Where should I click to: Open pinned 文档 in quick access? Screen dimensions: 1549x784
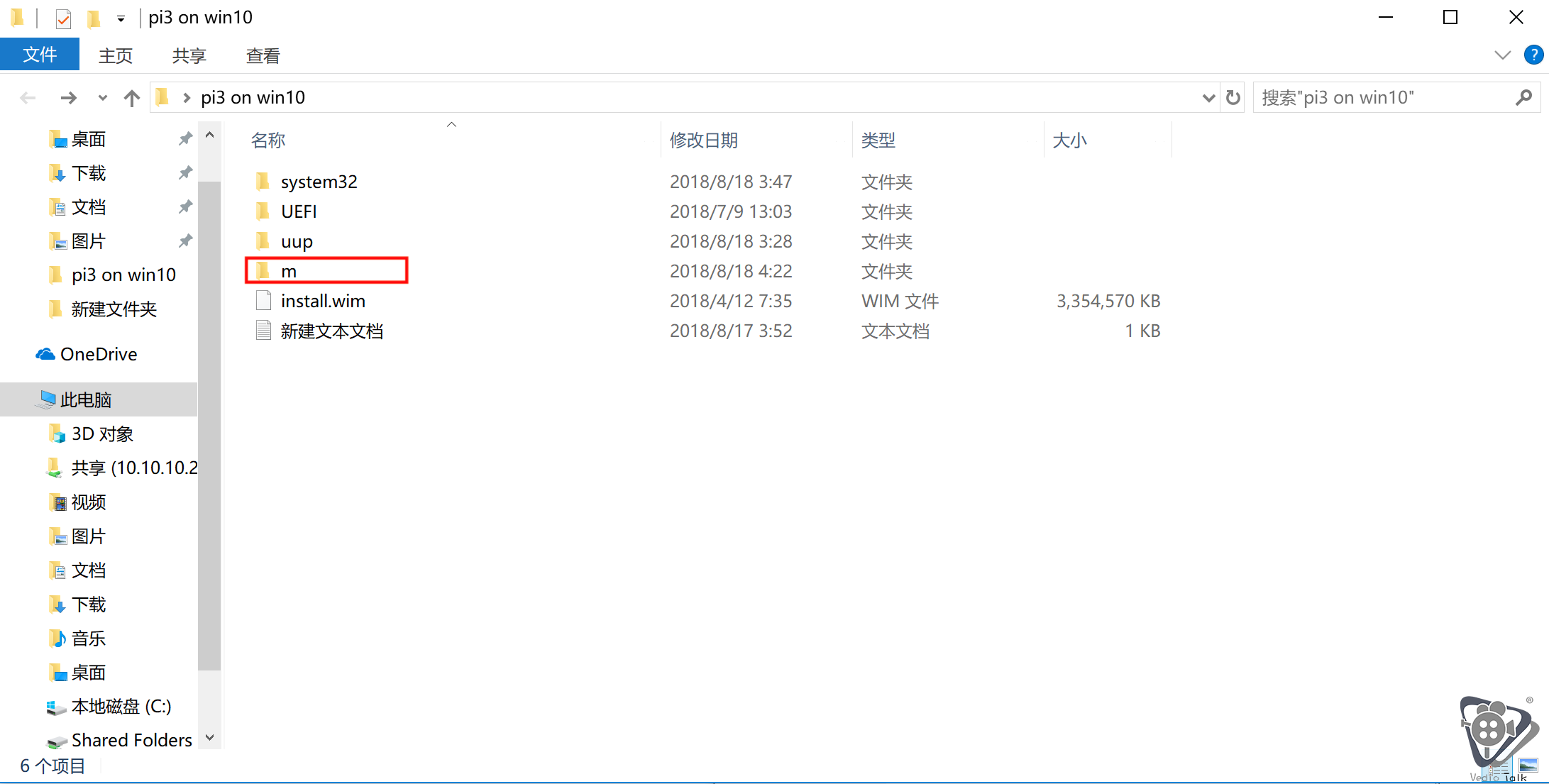coord(88,207)
